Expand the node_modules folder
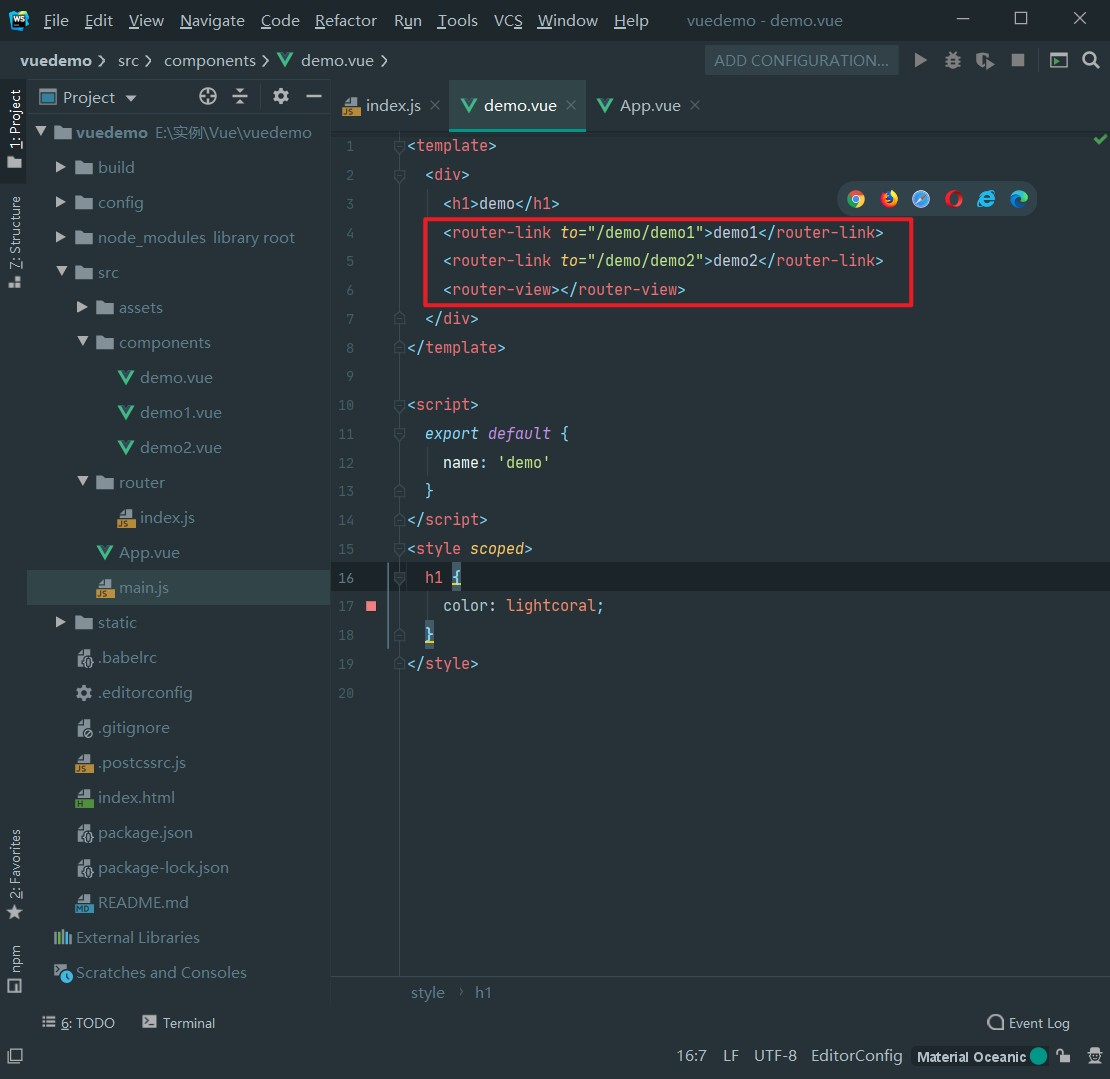Viewport: 1110px width, 1079px height. point(61,237)
